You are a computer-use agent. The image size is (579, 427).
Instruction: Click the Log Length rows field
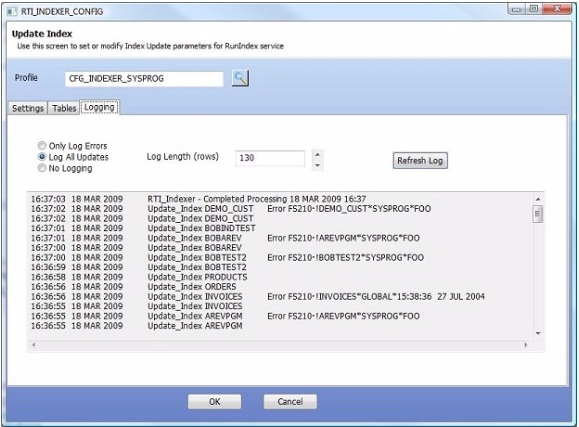tap(270, 158)
